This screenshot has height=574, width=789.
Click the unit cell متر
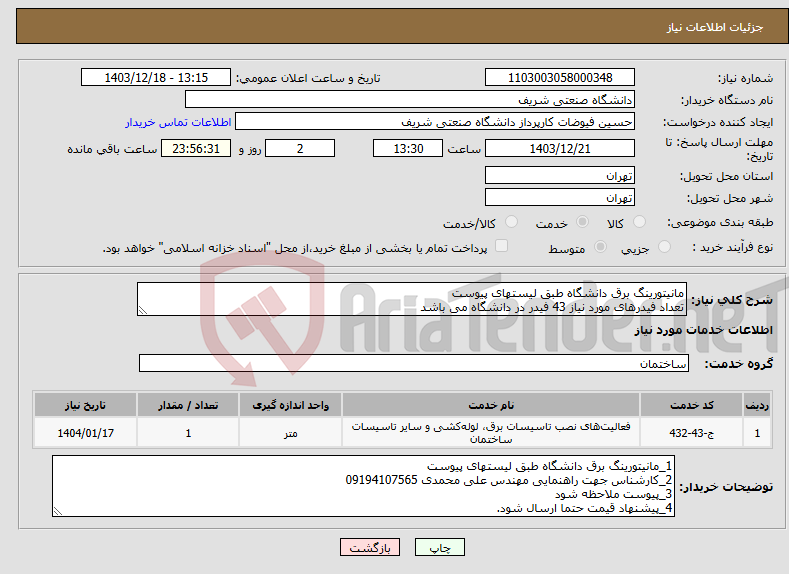(290, 433)
